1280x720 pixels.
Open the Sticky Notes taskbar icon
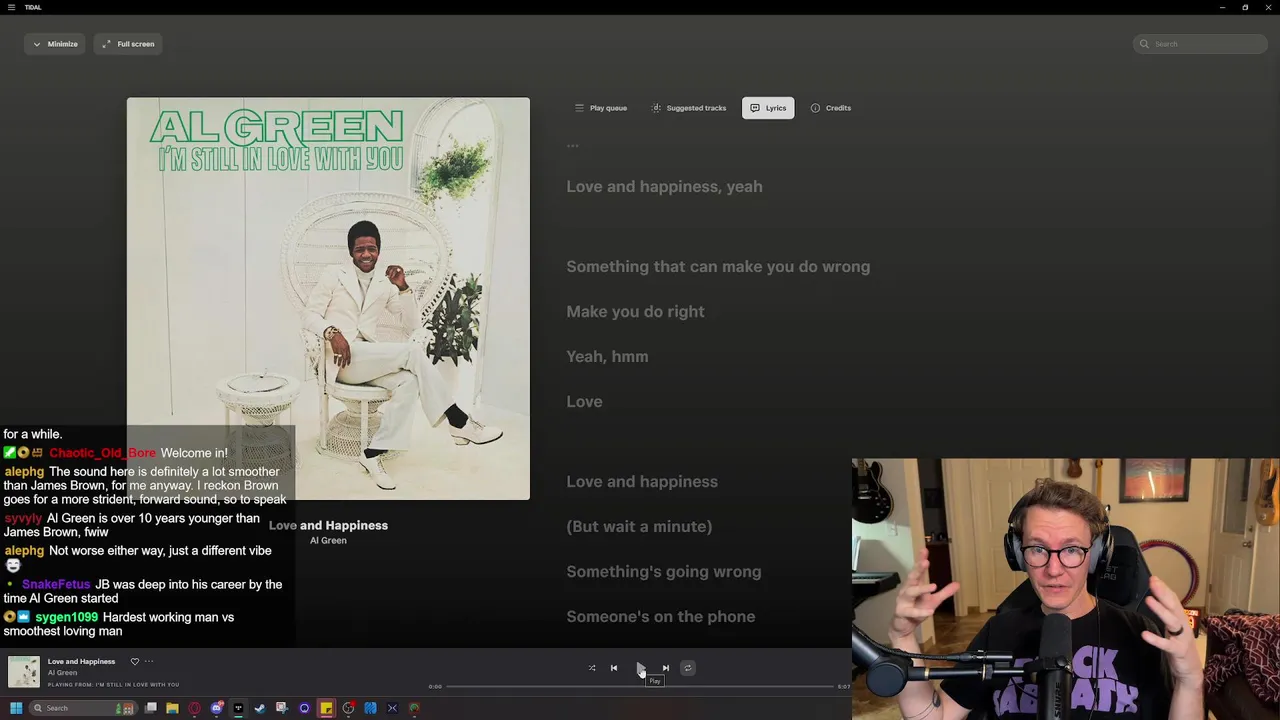326,708
